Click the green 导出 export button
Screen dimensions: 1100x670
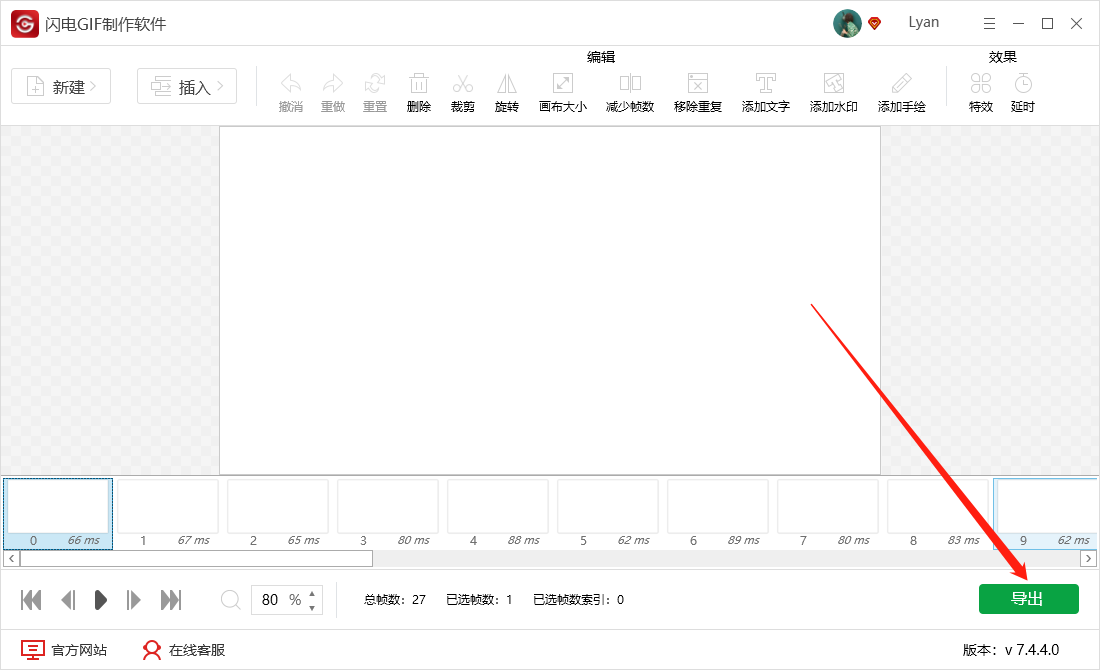pos(1029,598)
